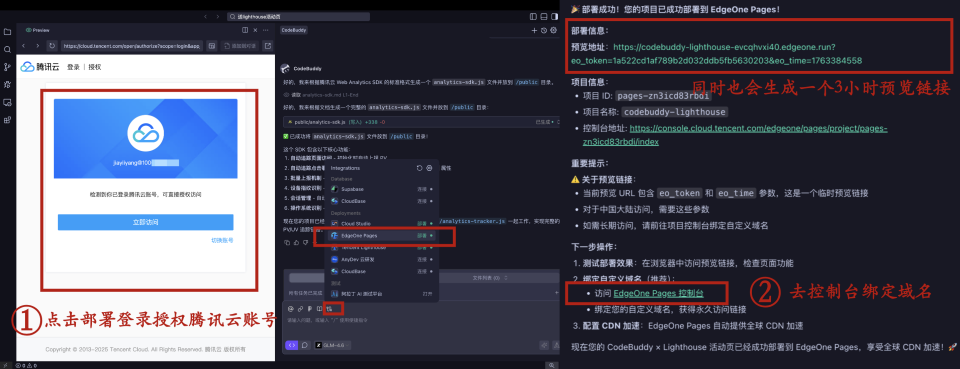This screenshot has height=369, width=960.
Task: Open the EdgeOne Pages 控制台 link
Action: click(x=658, y=293)
